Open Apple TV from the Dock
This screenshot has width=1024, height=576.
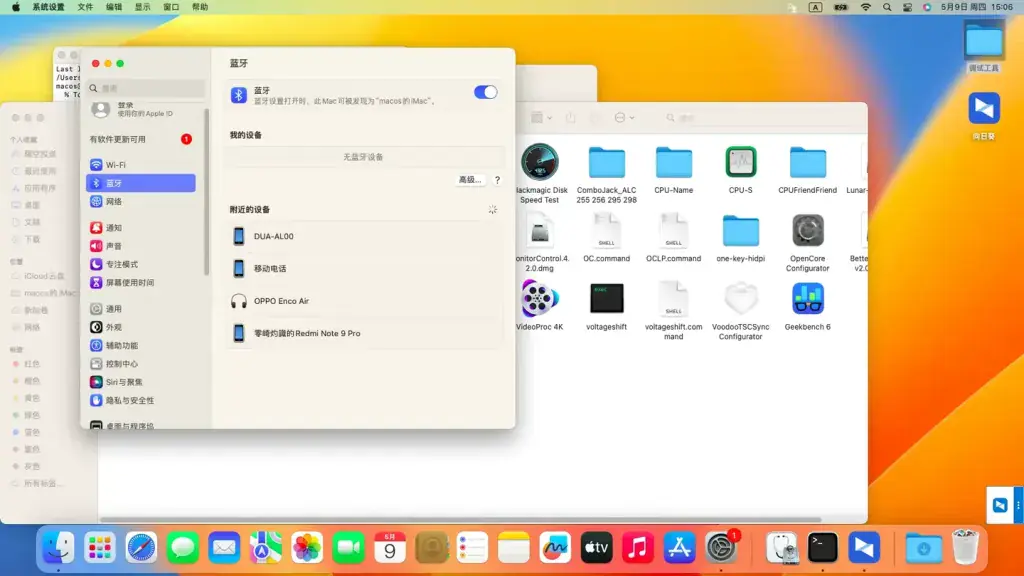click(596, 547)
